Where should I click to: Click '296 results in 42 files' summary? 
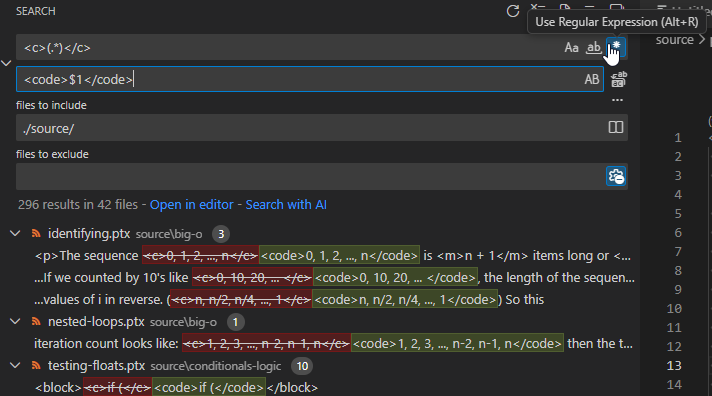click(x=78, y=205)
